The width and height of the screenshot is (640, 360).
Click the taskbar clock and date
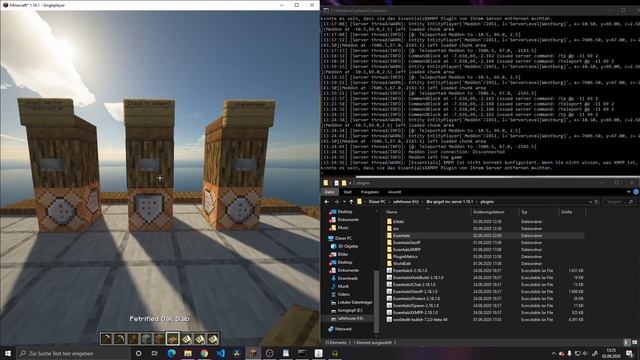611,353
